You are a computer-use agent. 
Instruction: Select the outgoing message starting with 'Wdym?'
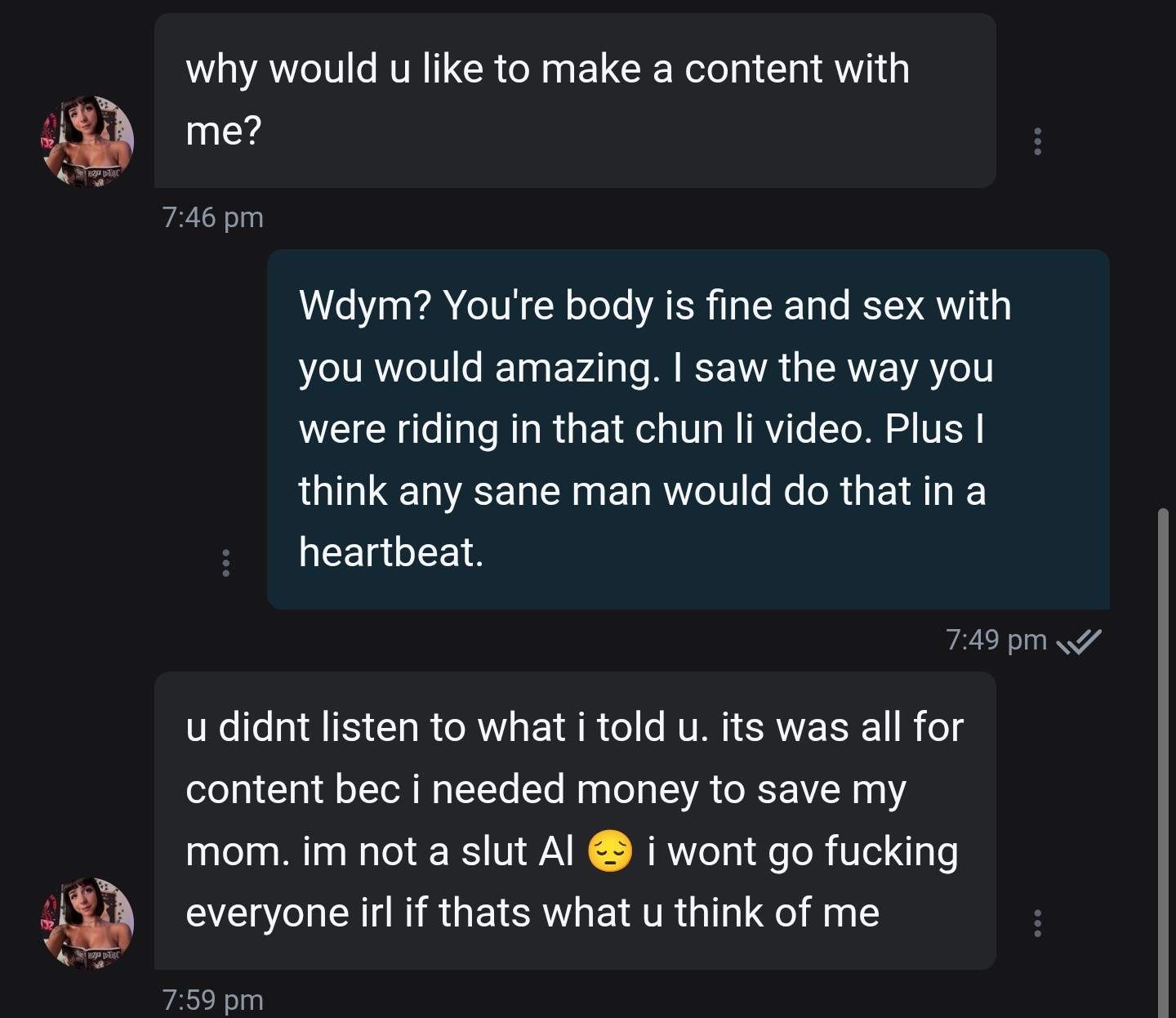tap(687, 429)
